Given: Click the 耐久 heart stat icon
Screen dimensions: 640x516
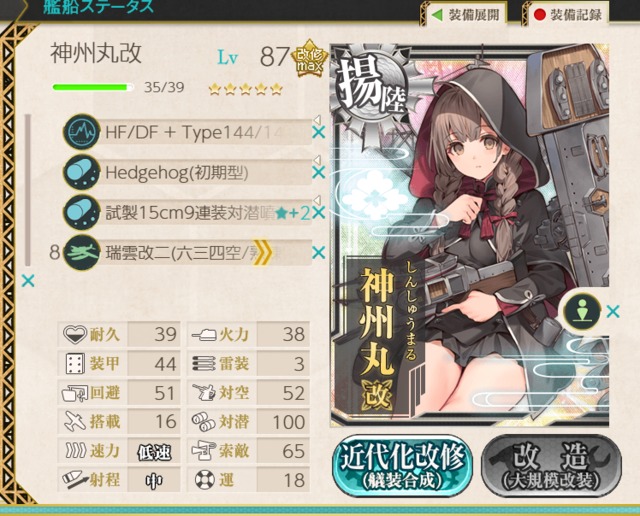Looking at the screenshot, I should pos(75,334).
